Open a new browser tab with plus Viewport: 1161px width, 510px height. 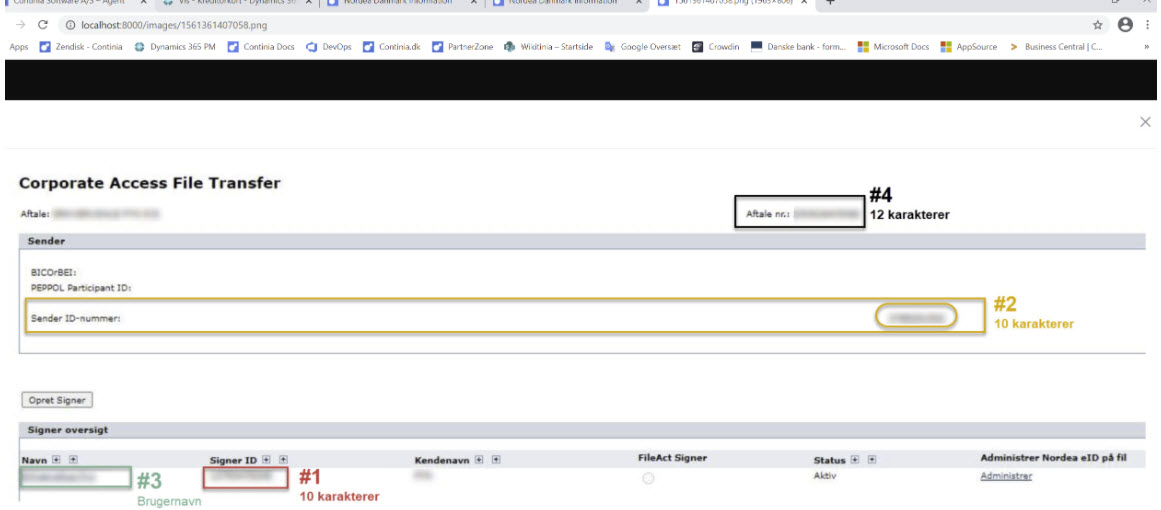click(830, 2)
